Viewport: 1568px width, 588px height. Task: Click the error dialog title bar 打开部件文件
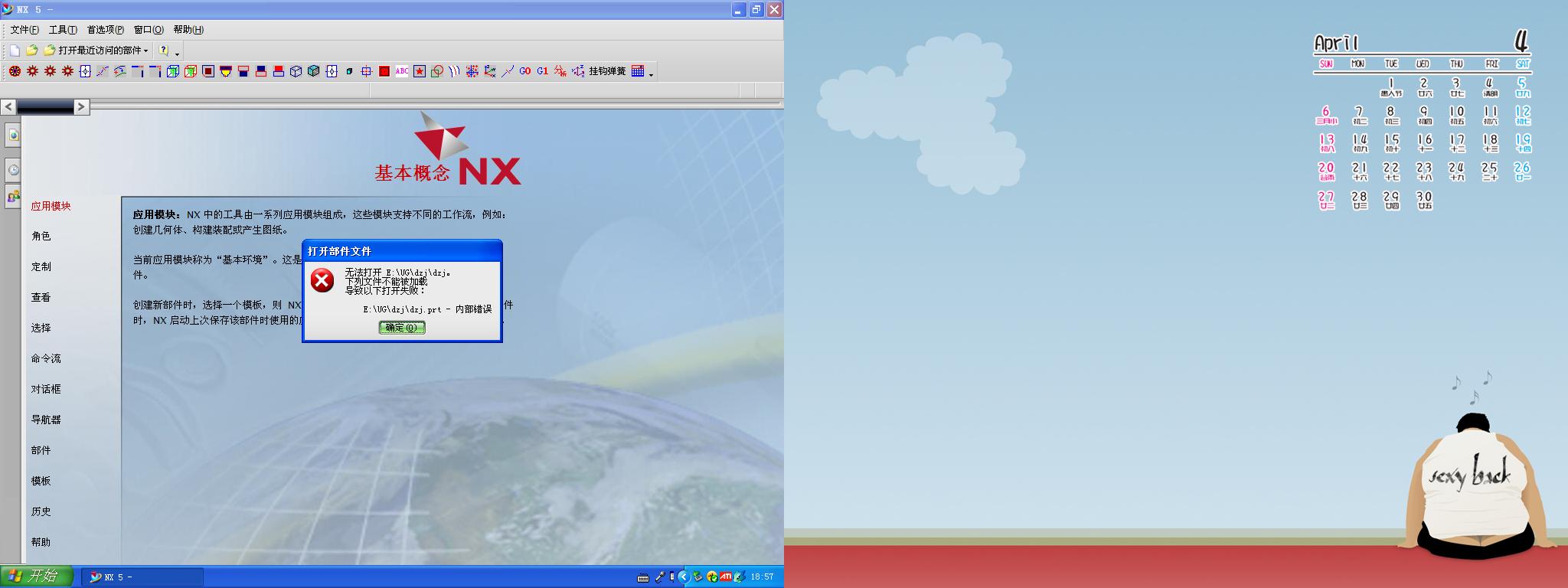click(402, 251)
